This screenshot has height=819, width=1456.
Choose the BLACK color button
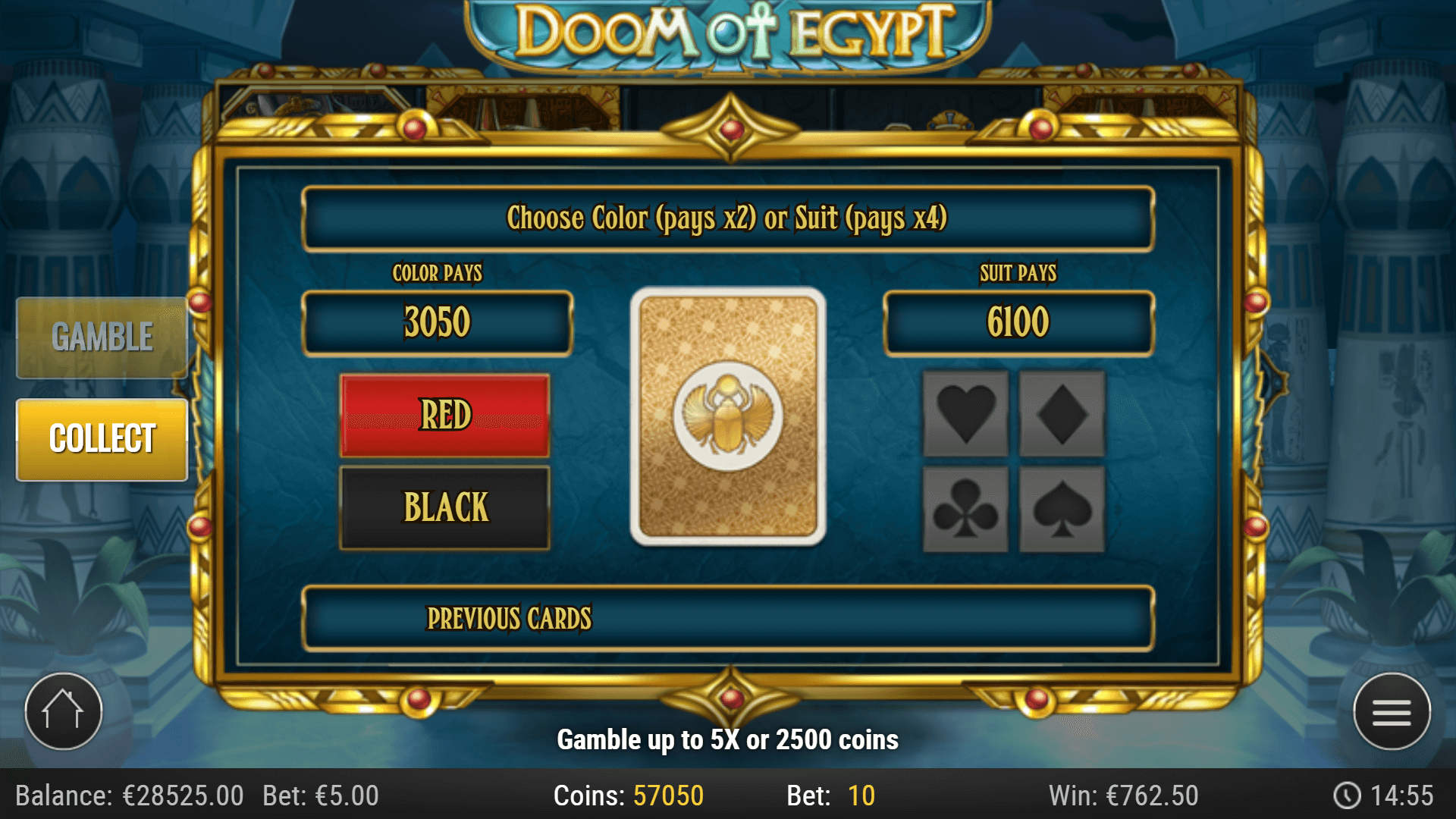pos(445,507)
